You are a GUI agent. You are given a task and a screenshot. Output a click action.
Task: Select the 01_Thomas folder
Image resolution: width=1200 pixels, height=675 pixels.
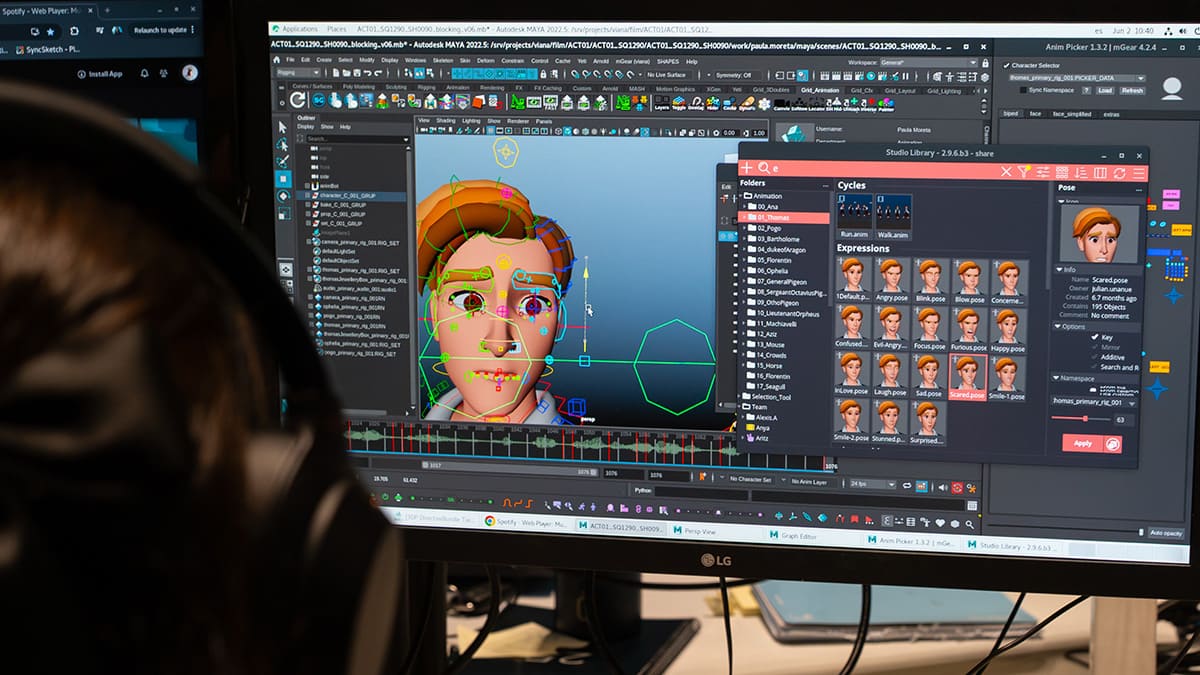tap(785, 217)
